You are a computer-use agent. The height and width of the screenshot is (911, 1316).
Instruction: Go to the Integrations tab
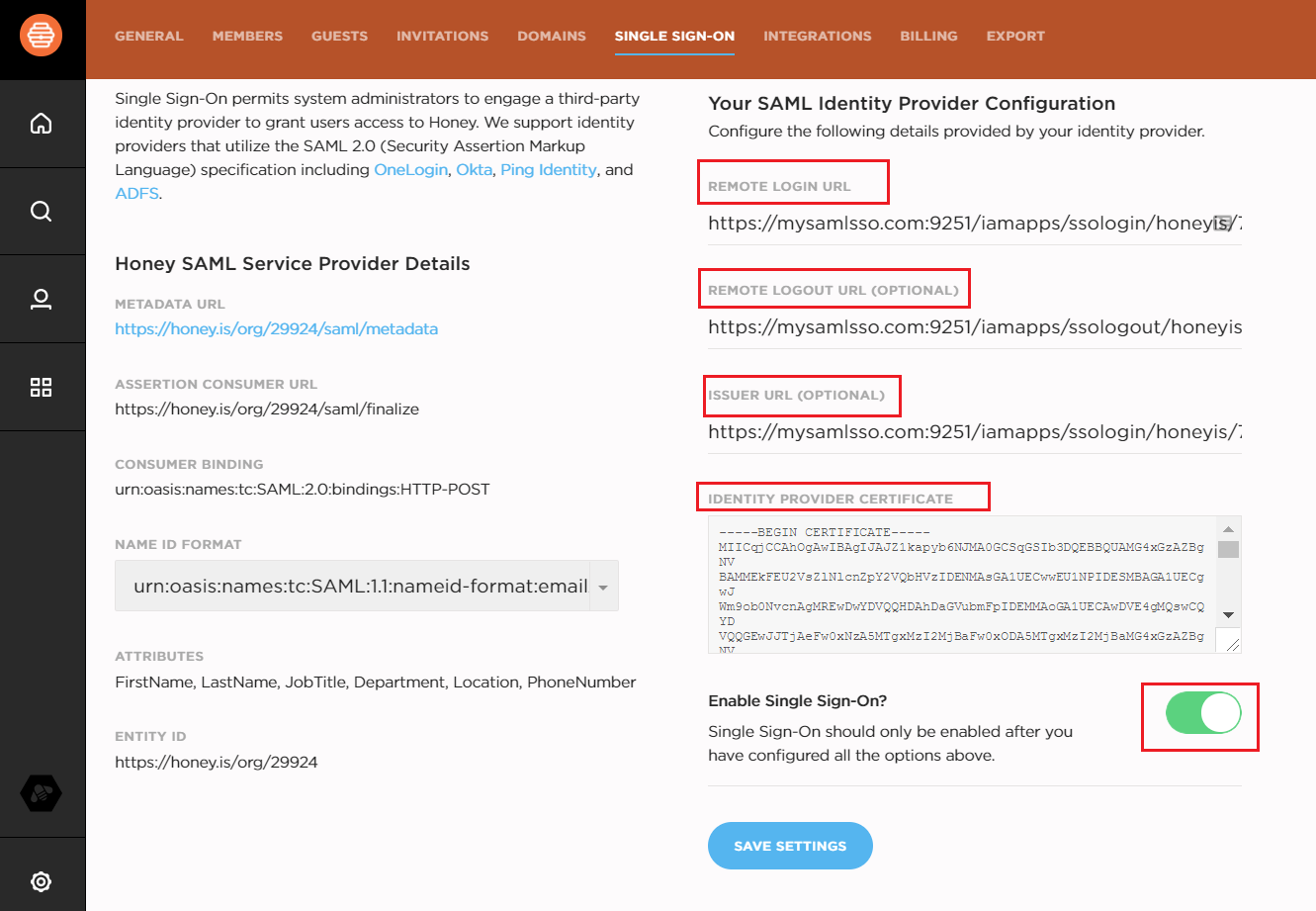(x=818, y=36)
